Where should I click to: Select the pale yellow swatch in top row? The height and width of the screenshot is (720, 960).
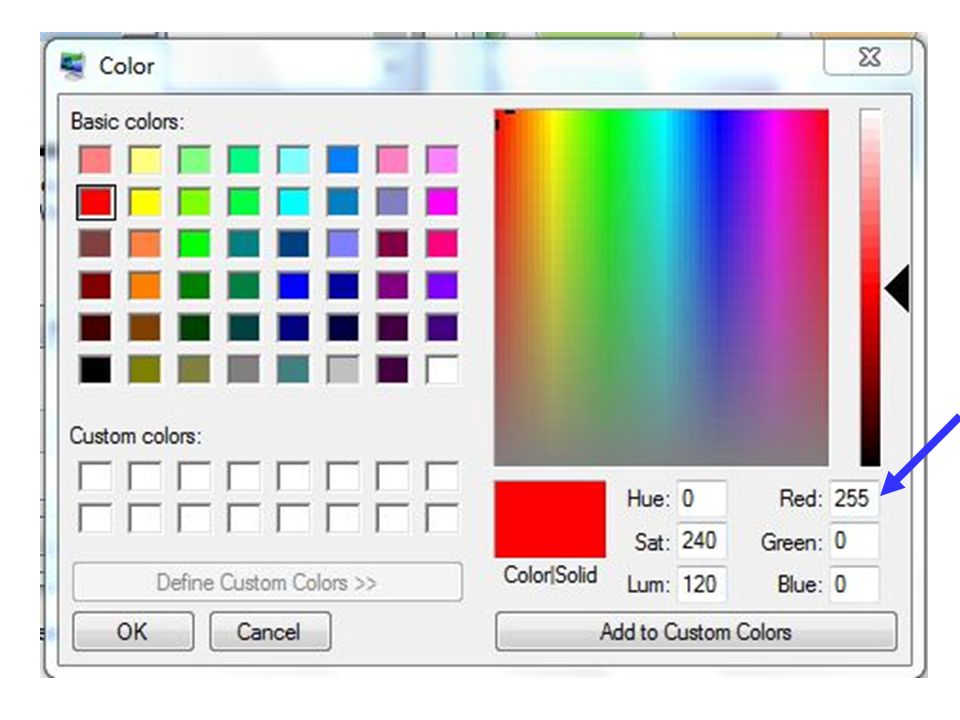coord(145,160)
